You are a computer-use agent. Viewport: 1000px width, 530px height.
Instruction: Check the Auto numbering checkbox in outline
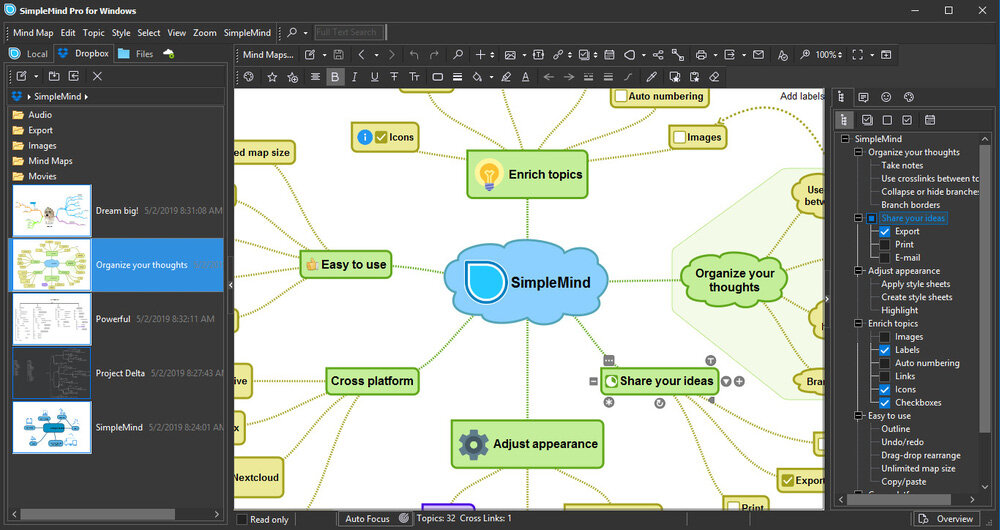click(x=885, y=363)
